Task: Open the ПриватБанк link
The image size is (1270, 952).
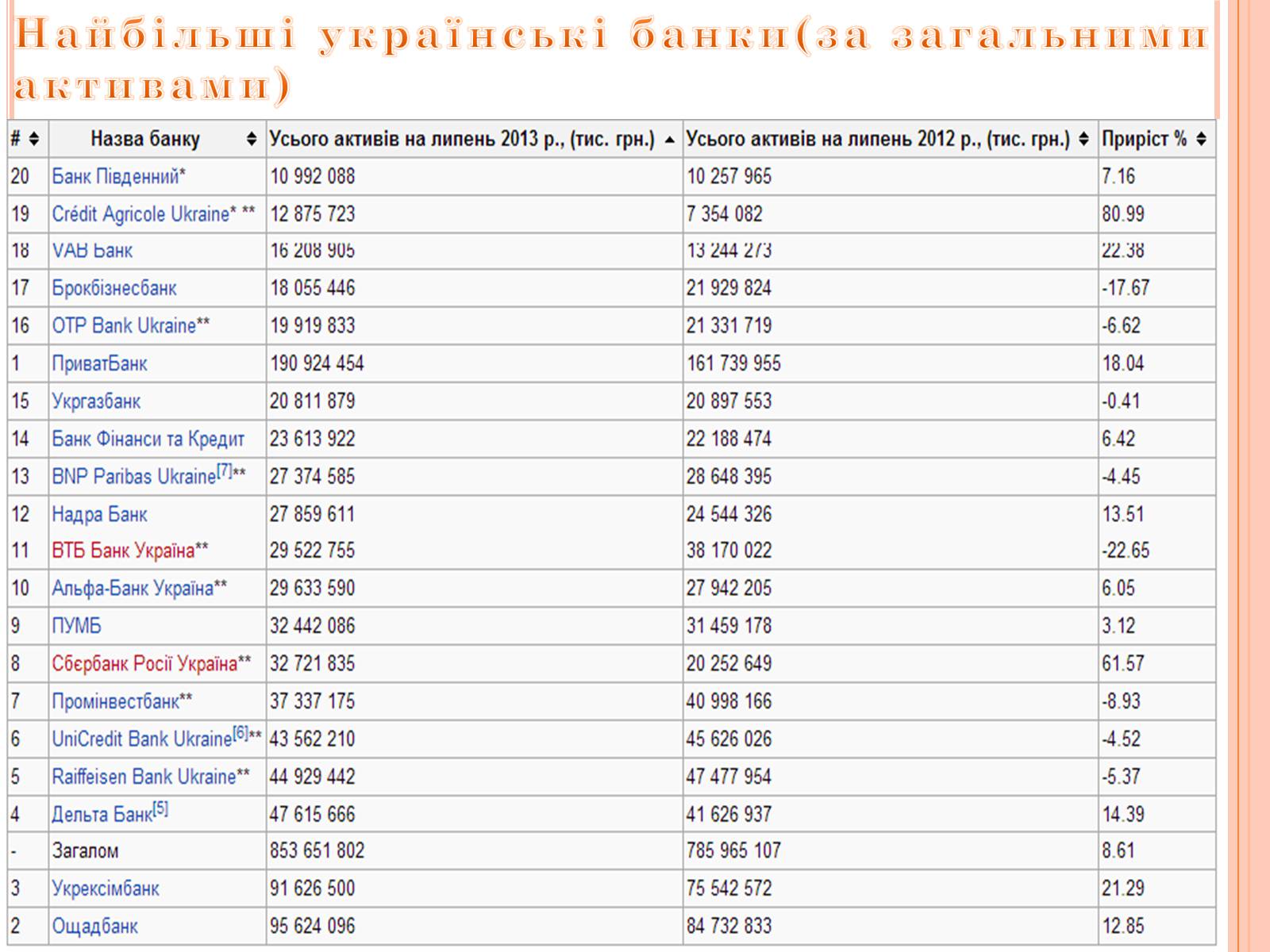Action: coord(99,364)
